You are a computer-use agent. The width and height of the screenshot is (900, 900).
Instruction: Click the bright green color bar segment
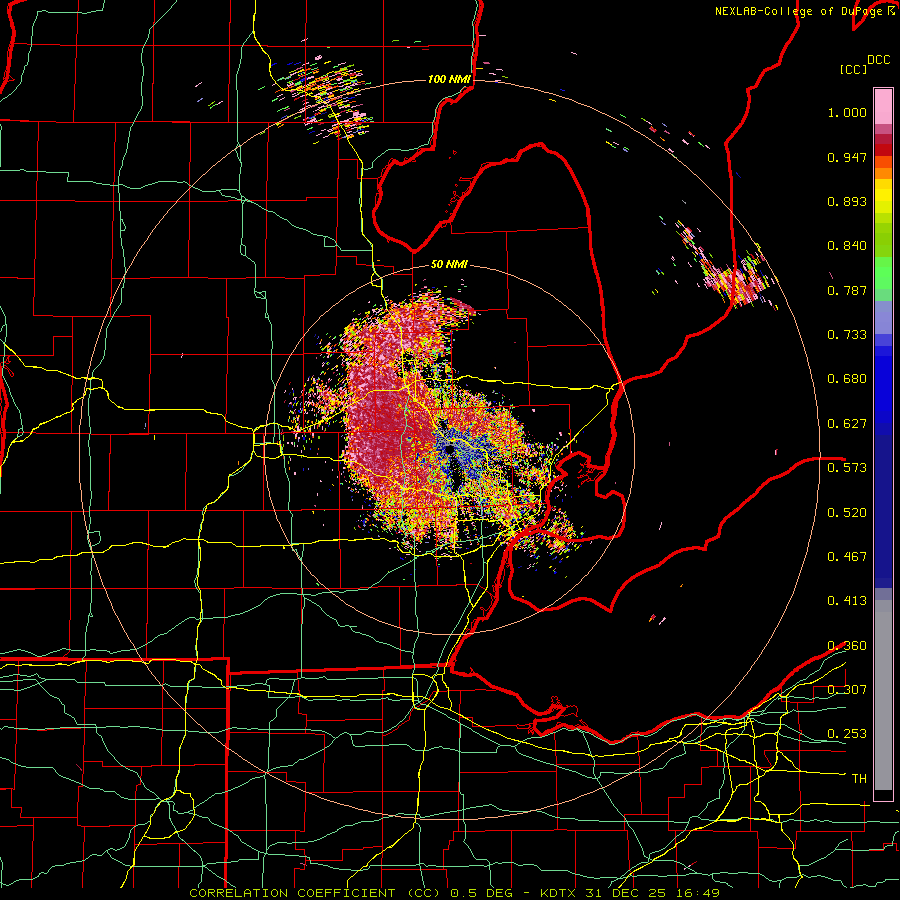pyautogui.click(x=883, y=273)
